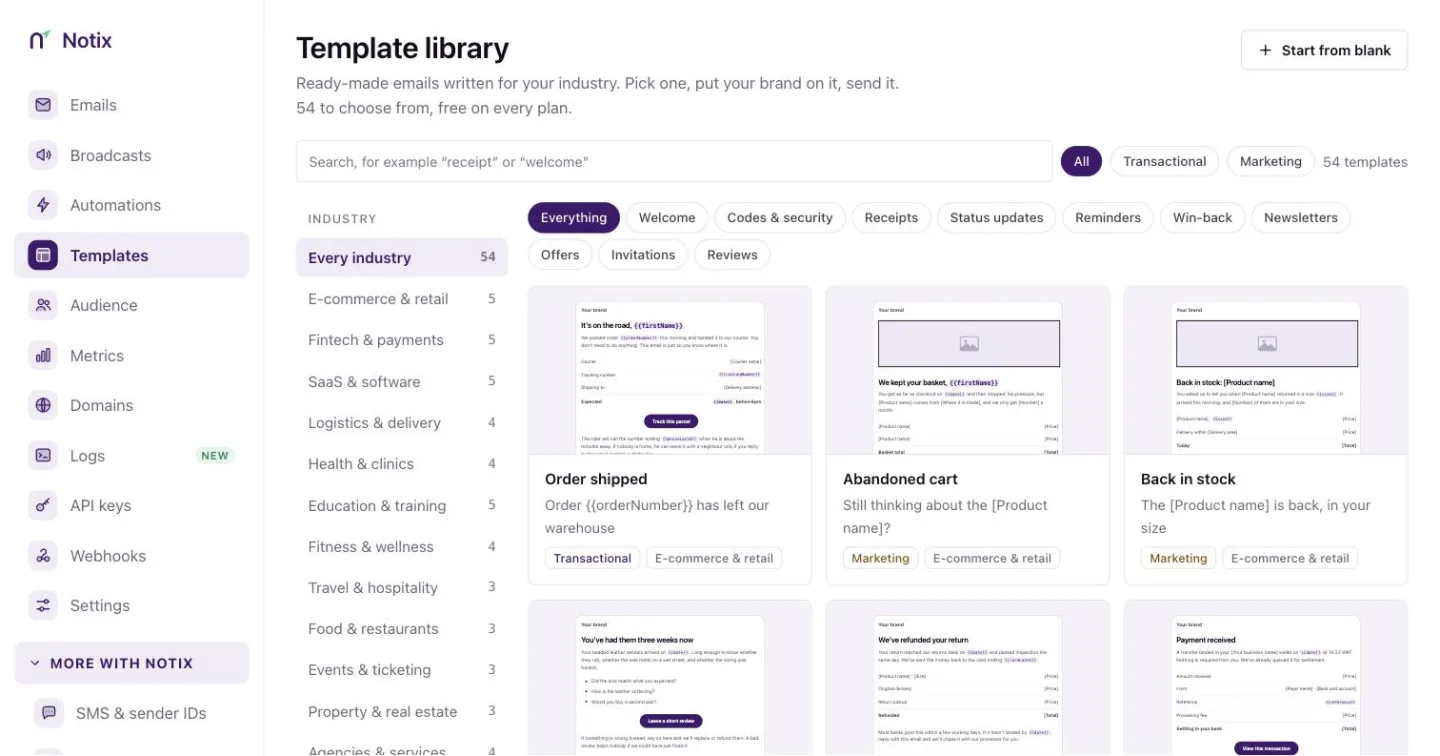Image resolution: width=1440 pixels, height=756 pixels.
Task: Focus the template search field
Action: [674, 161]
